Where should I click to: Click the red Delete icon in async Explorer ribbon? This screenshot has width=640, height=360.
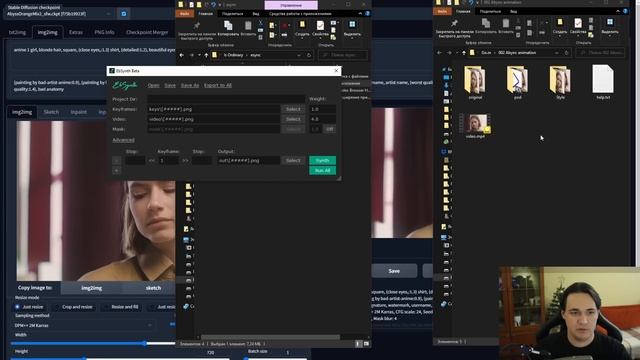pyautogui.click(x=284, y=26)
